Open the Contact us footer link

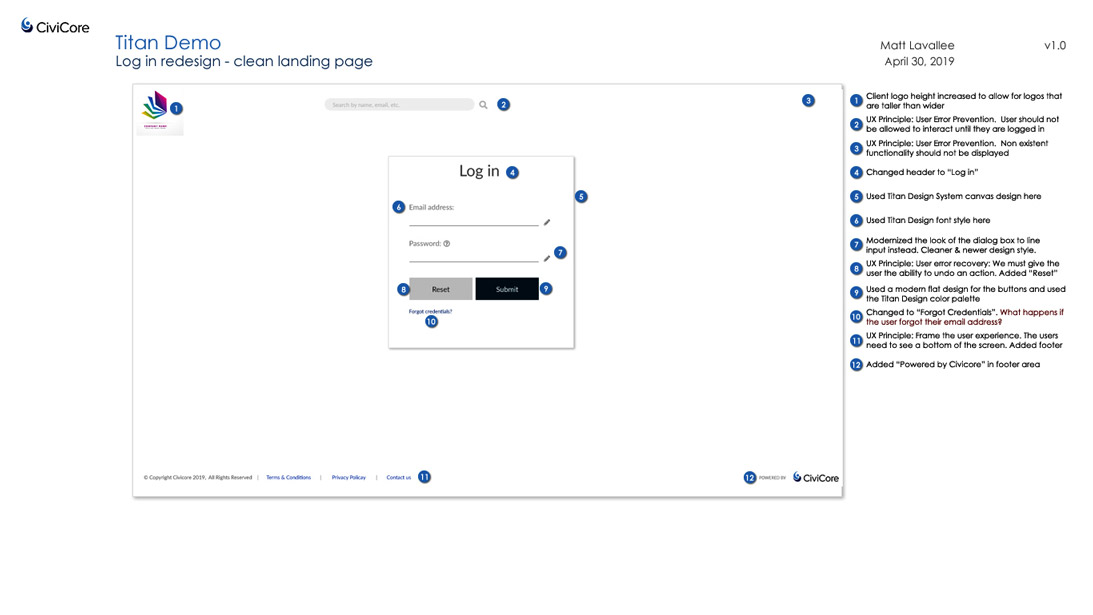pos(398,477)
